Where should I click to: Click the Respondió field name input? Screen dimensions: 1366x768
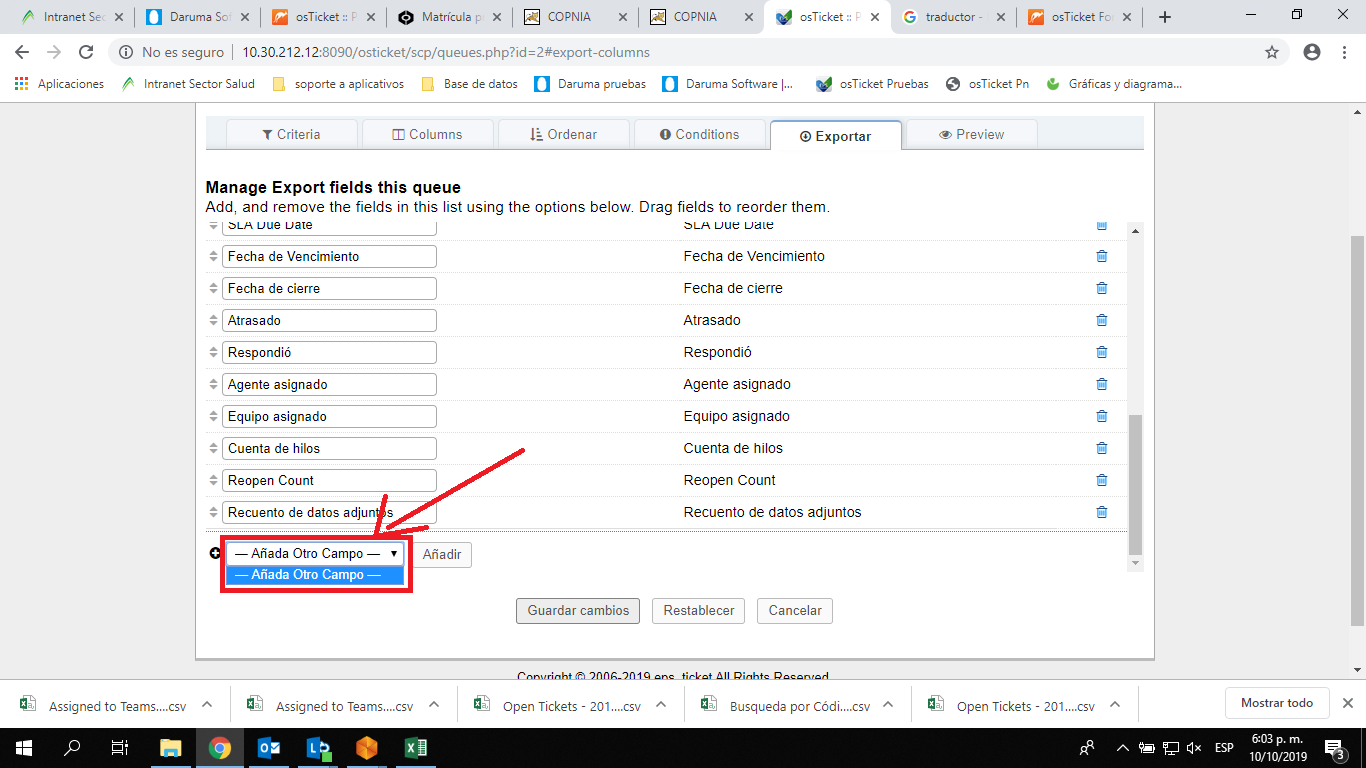point(329,352)
